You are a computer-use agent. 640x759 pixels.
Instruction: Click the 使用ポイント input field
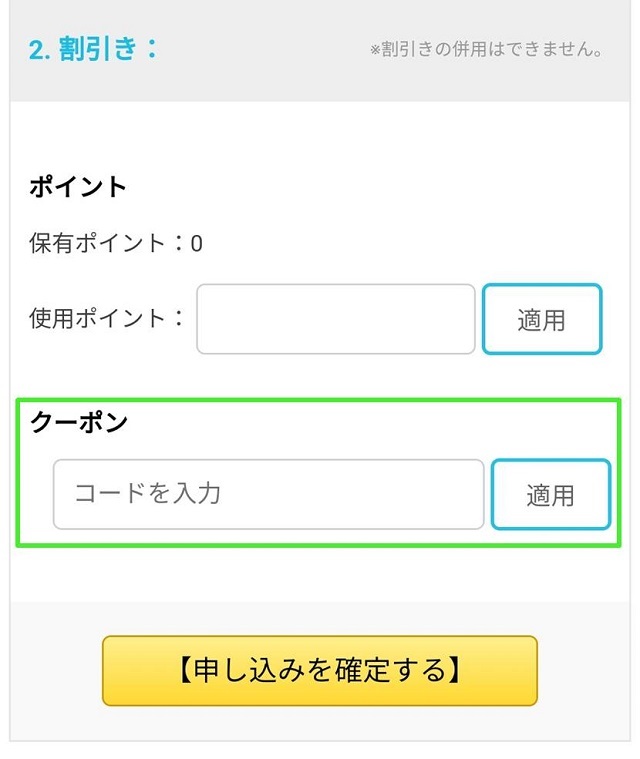tap(335, 319)
